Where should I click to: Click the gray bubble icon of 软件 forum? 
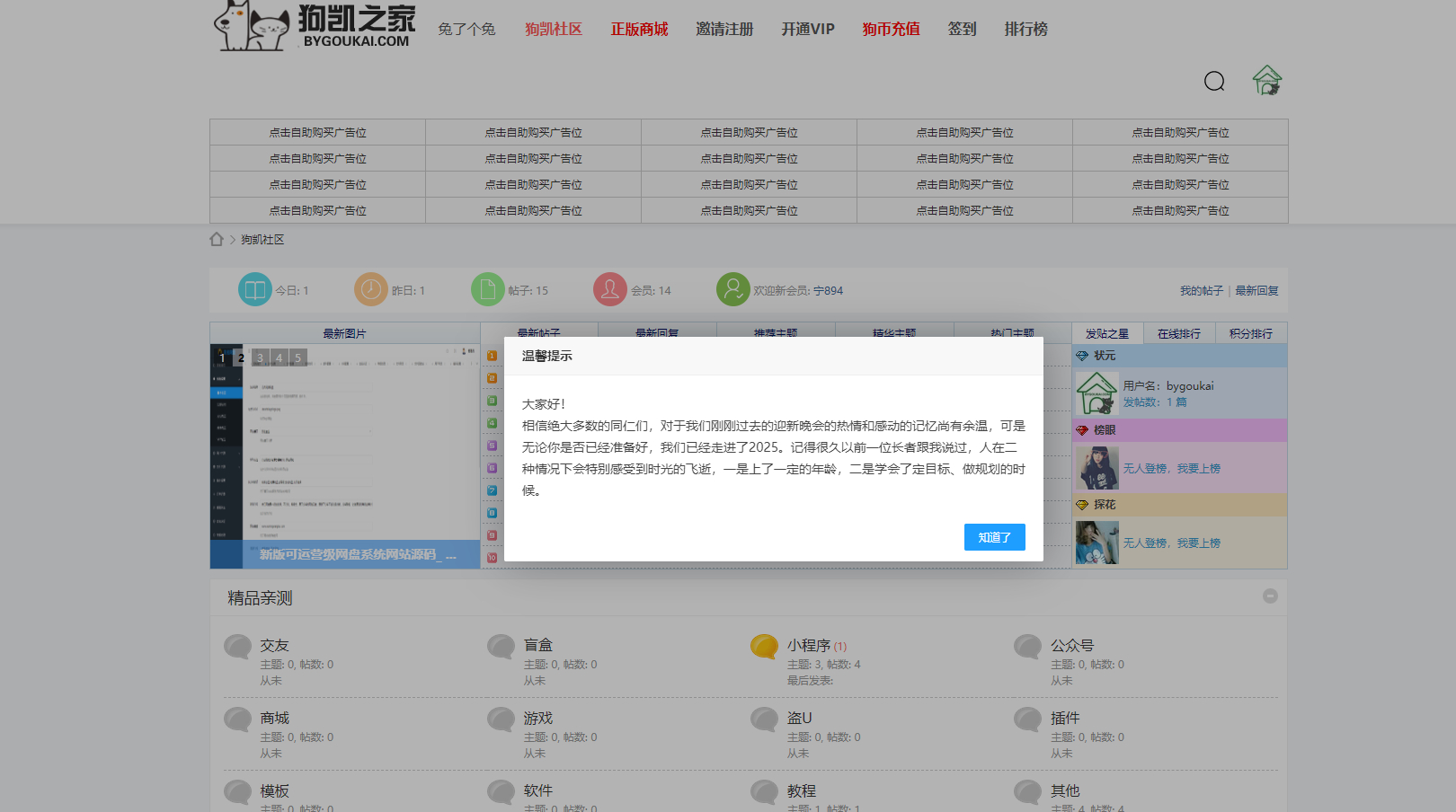pyautogui.click(x=501, y=791)
